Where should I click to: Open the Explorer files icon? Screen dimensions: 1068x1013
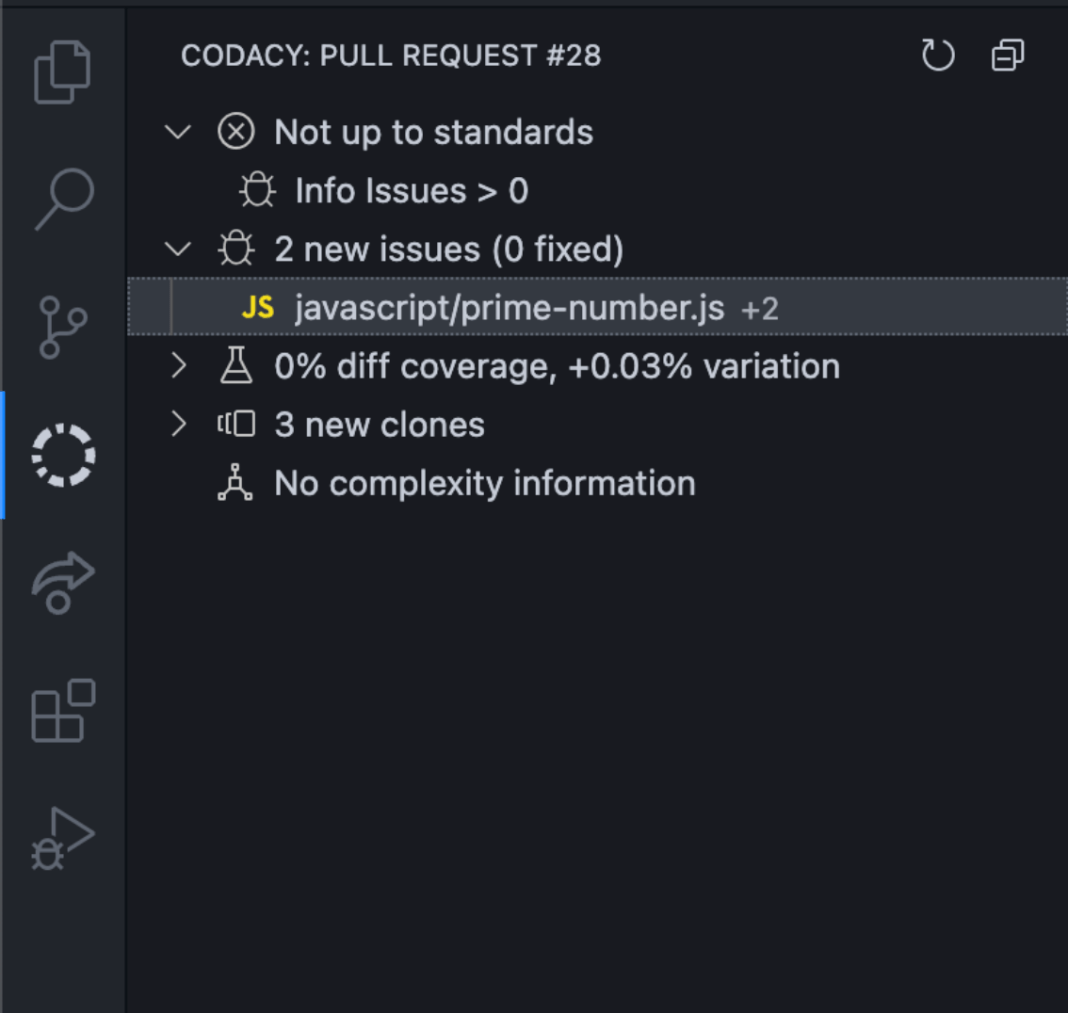click(x=63, y=72)
